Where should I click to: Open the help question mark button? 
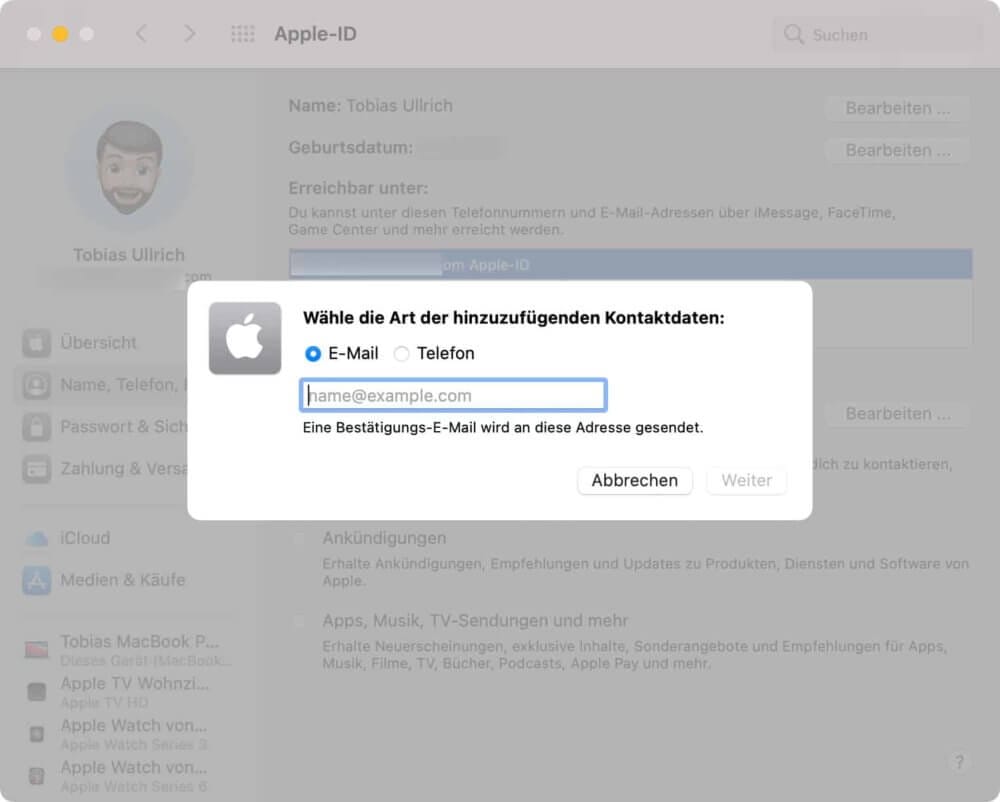pyautogui.click(x=959, y=761)
